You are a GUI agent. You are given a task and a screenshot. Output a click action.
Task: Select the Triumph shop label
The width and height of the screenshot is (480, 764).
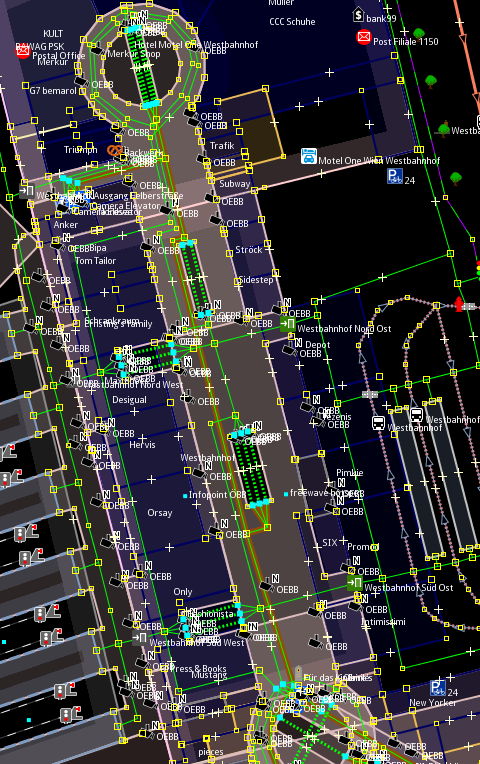point(80,150)
